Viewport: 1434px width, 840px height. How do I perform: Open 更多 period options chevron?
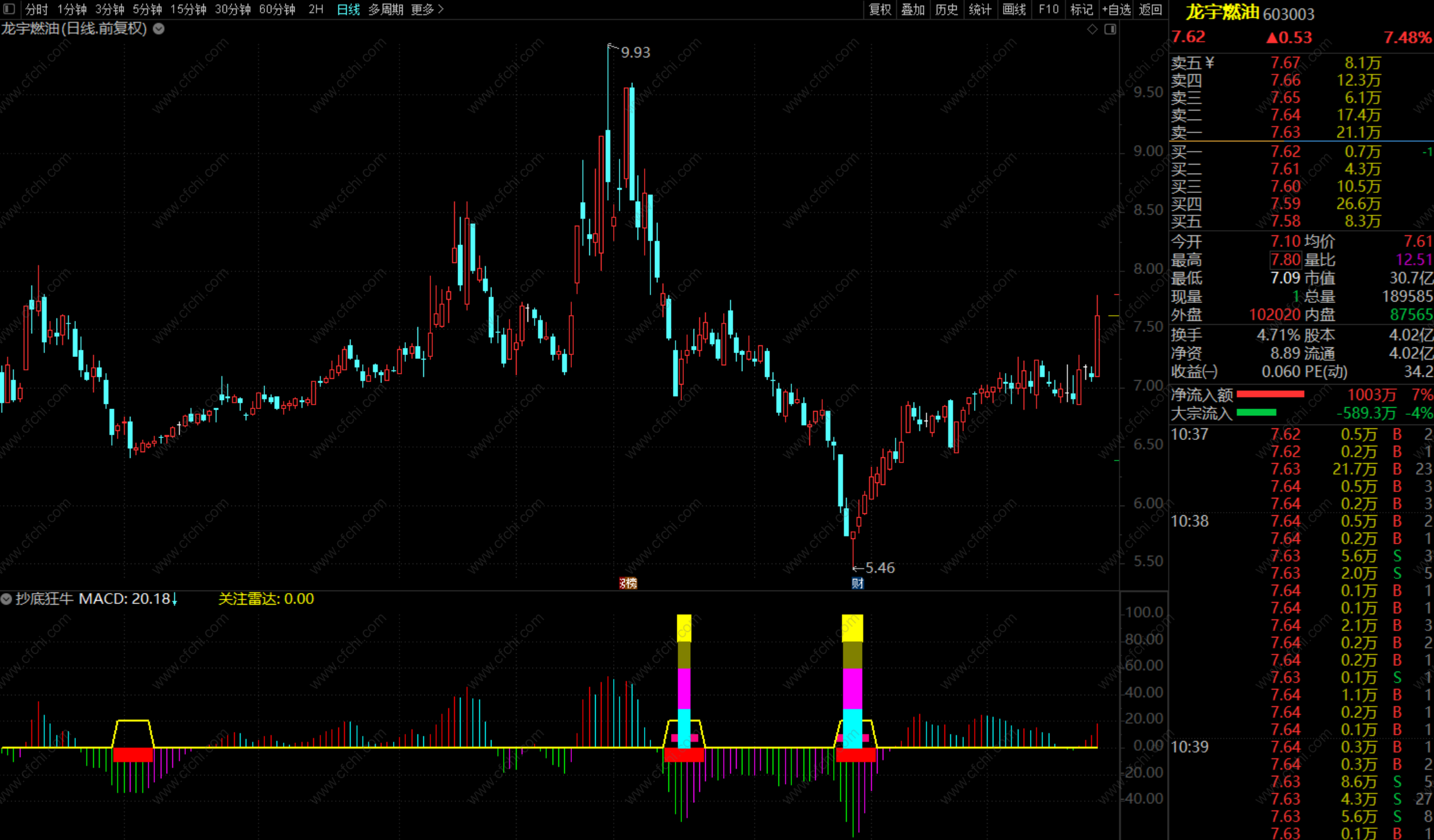point(441,9)
